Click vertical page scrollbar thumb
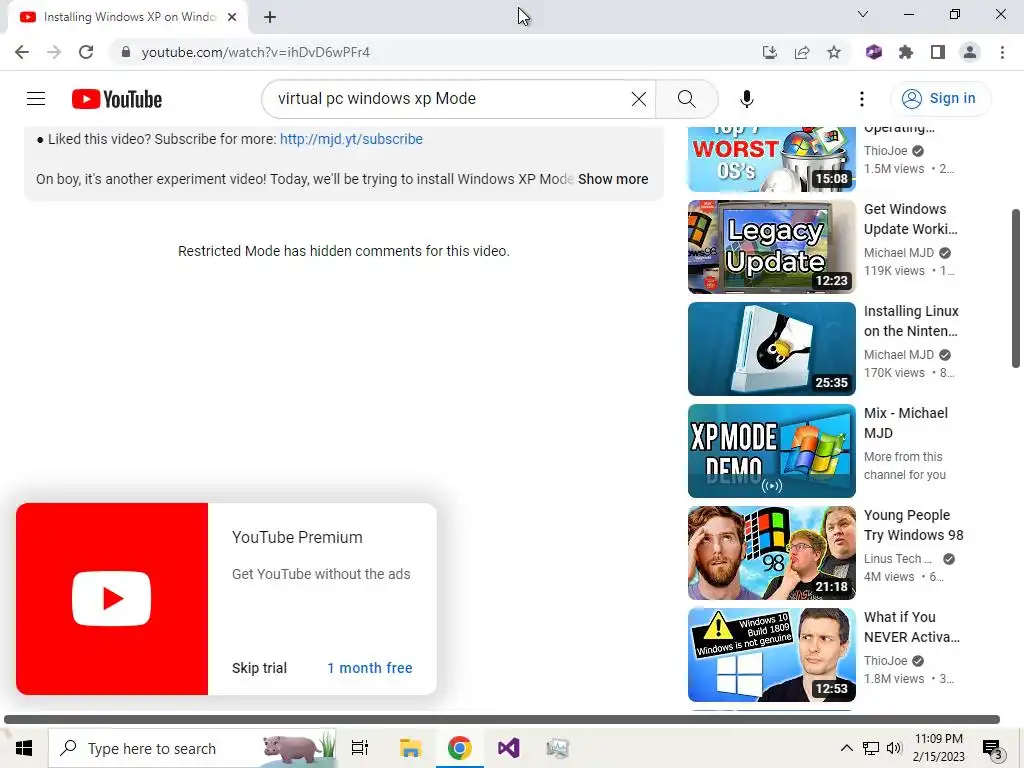The height and width of the screenshot is (768, 1024). pyautogui.click(x=1016, y=288)
